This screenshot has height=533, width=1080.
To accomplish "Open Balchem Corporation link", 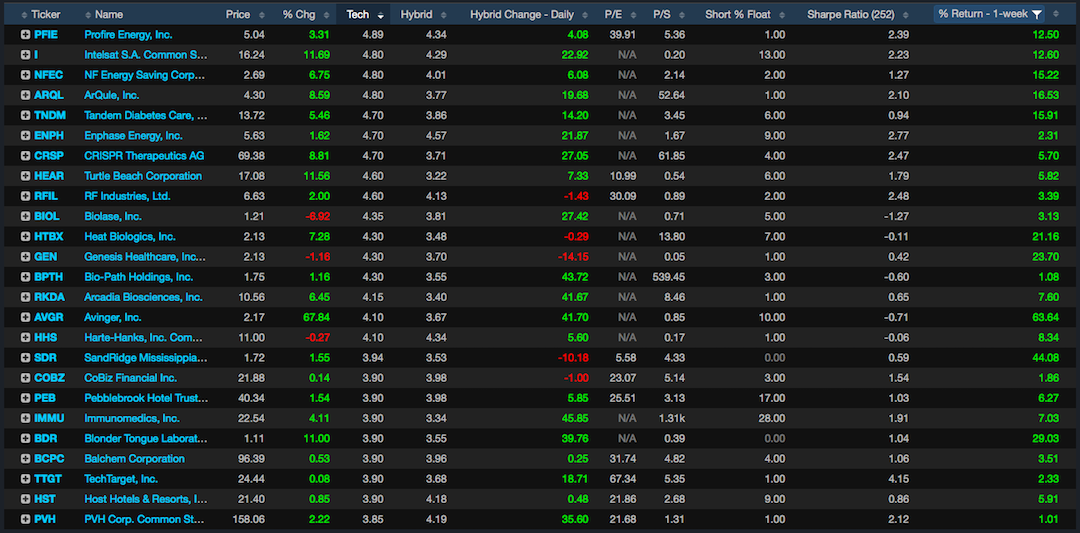I will click(134, 459).
